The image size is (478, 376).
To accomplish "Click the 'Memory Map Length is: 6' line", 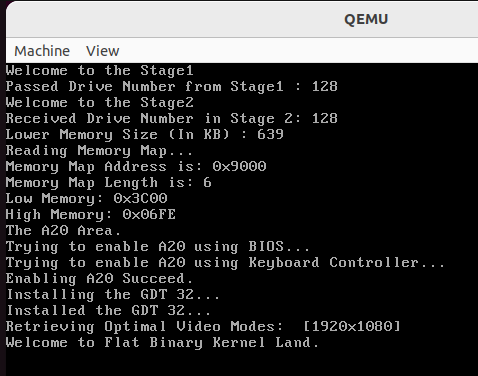I will coord(108,183).
